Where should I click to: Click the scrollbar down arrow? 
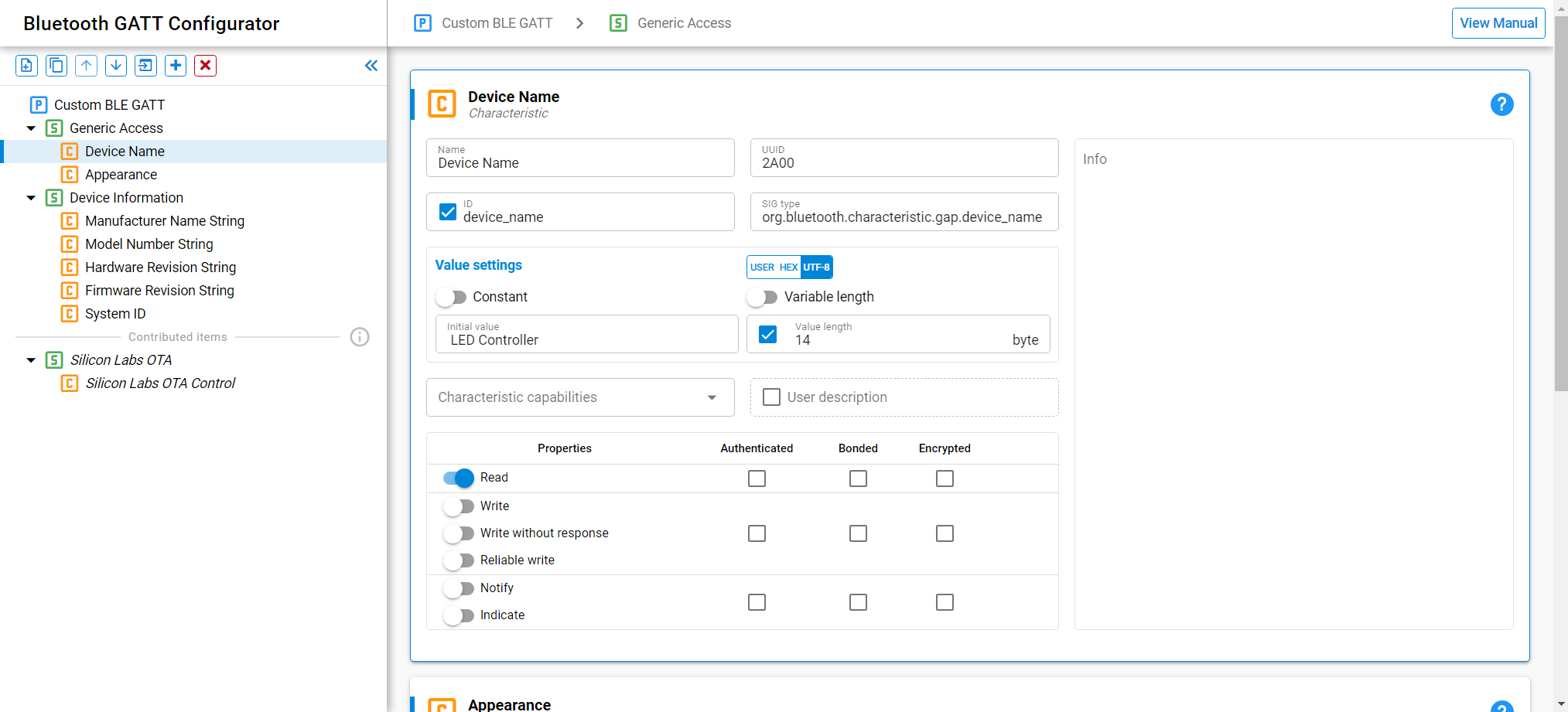(x=1561, y=705)
